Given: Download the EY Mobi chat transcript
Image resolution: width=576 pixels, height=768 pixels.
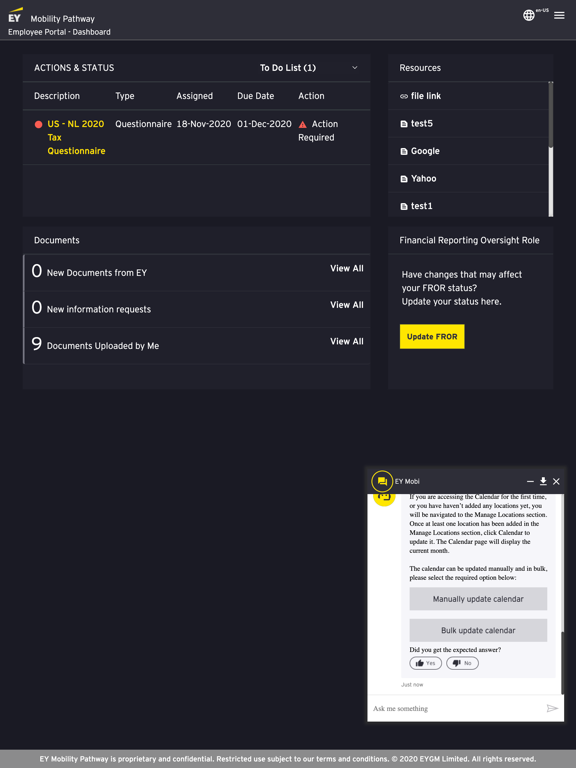Looking at the screenshot, I should tap(543, 481).
